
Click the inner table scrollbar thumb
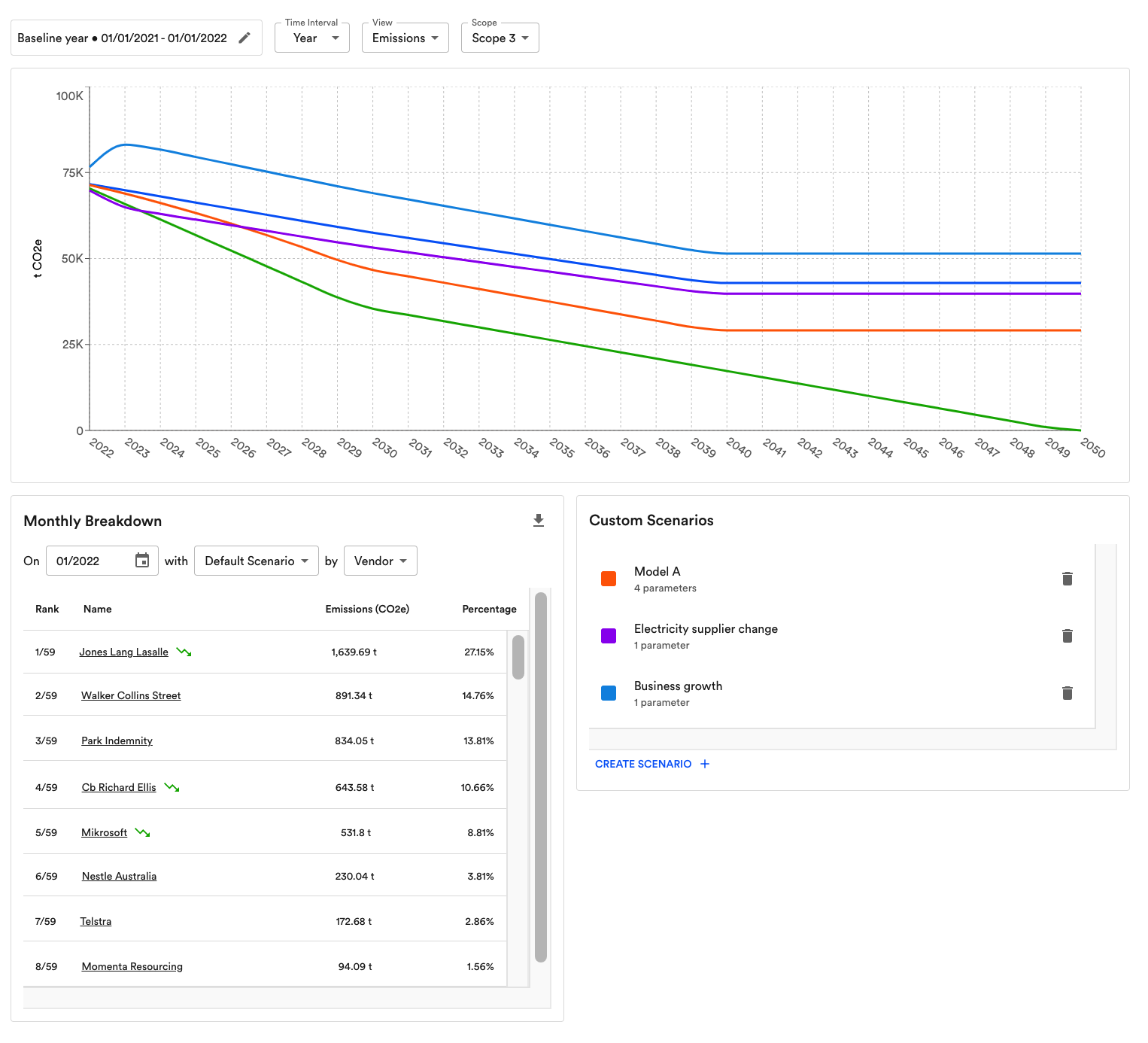[x=518, y=657]
